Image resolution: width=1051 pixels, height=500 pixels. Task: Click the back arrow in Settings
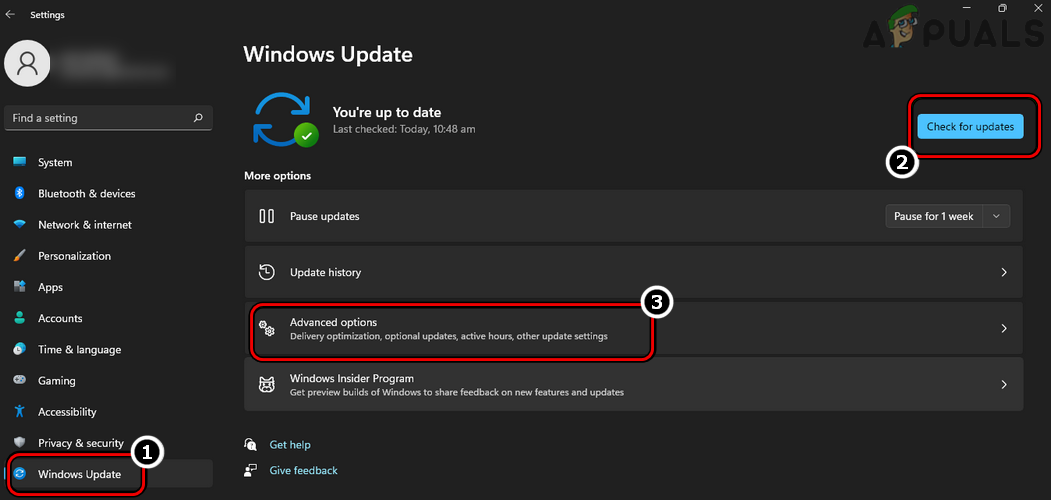tap(11, 15)
